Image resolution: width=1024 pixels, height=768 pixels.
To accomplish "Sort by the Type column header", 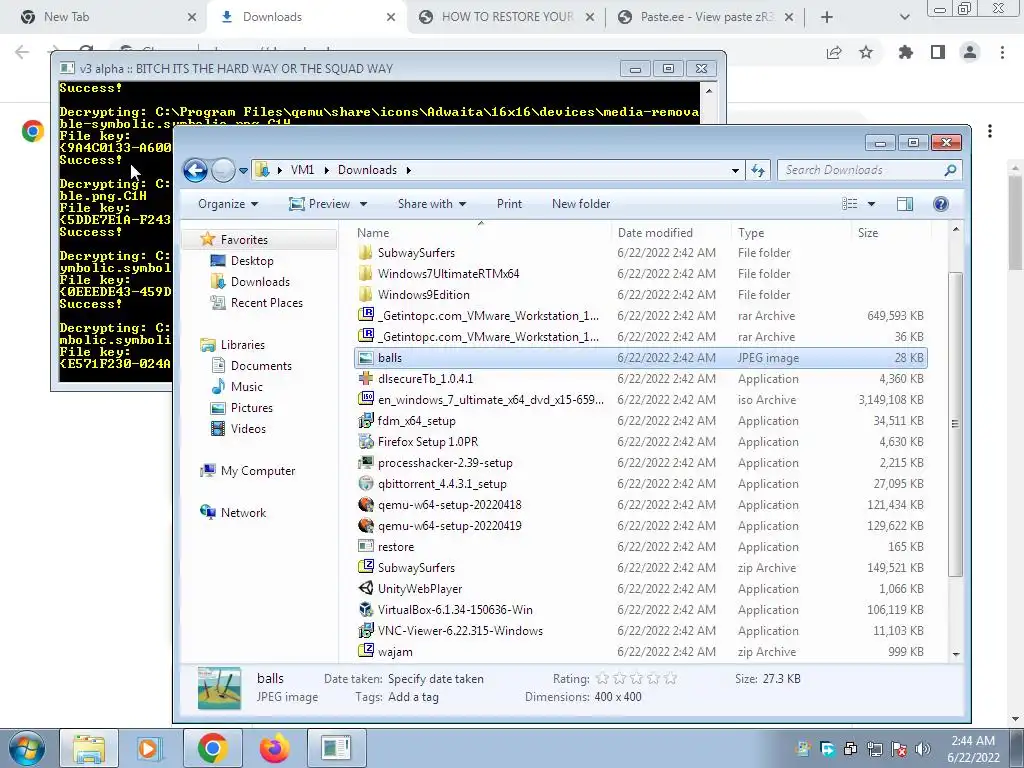I will pyautogui.click(x=751, y=232).
